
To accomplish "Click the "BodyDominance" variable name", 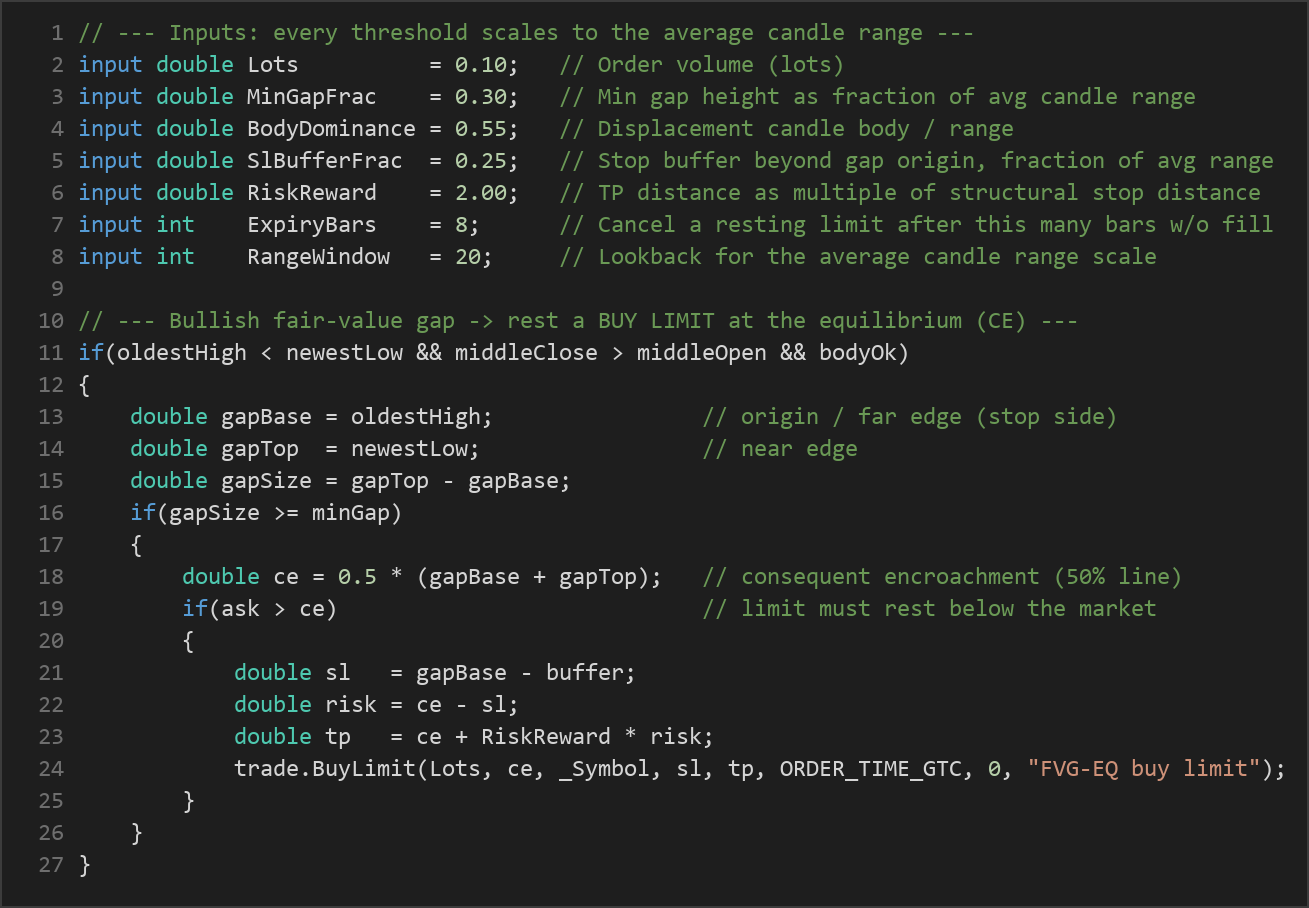I will (x=331, y=129).
